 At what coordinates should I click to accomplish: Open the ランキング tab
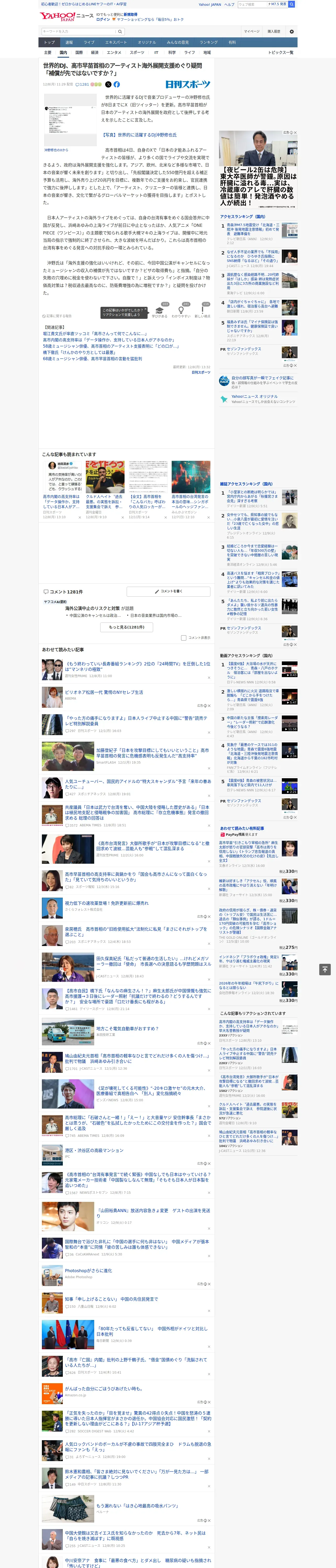(209, 43)
